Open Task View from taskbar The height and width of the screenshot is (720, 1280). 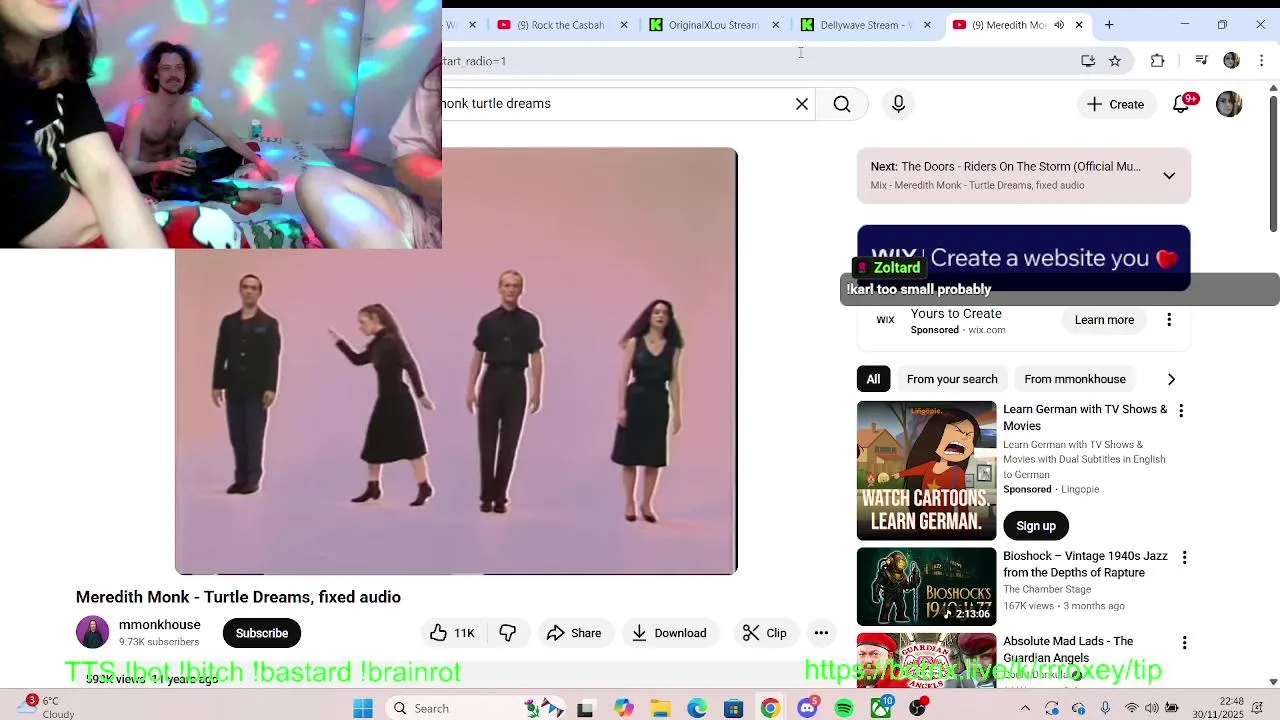coord(586,708)
